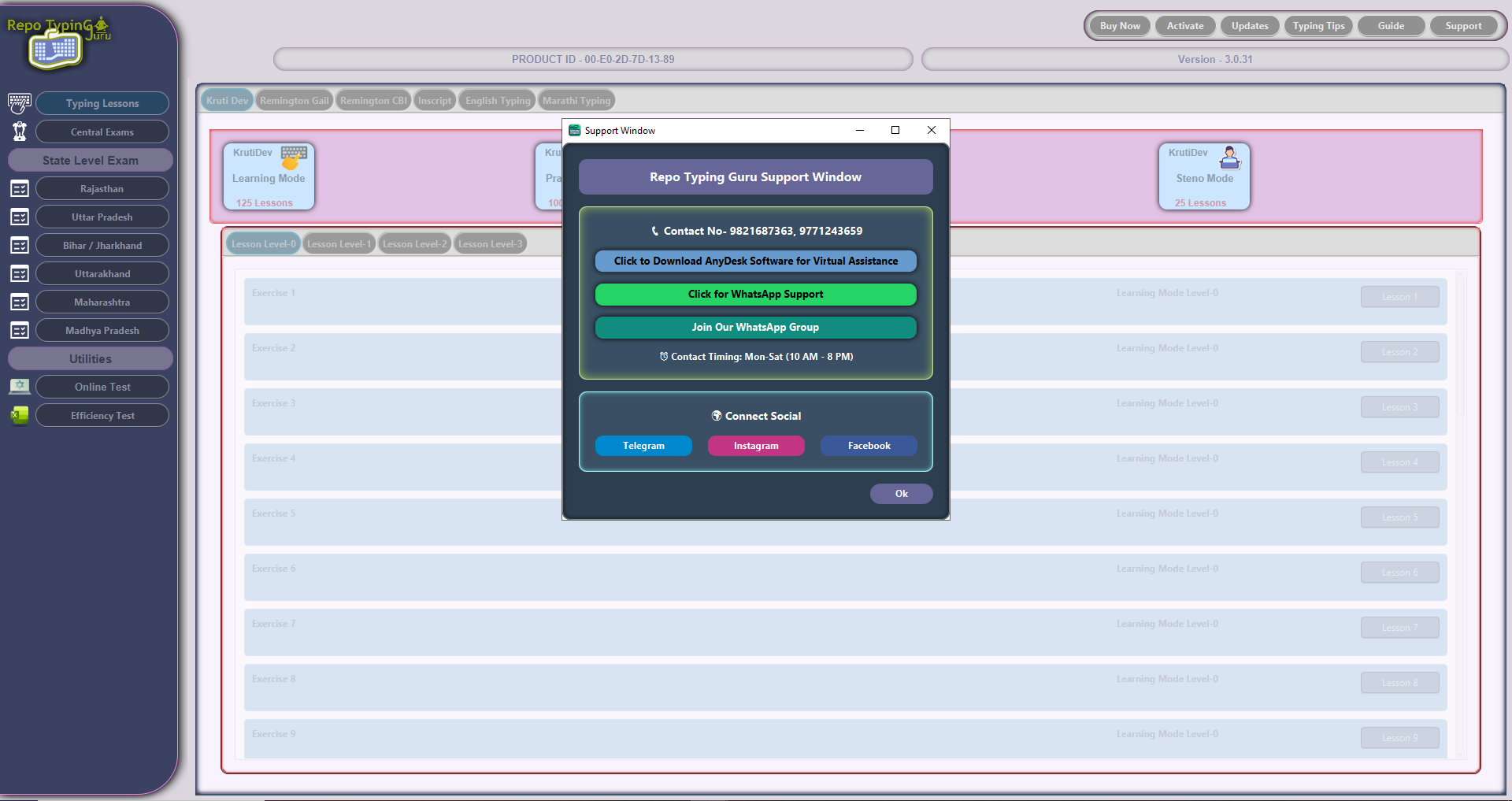Select Lesson Level-3 tab
1512x801 pixels.
tap(490, 244)
